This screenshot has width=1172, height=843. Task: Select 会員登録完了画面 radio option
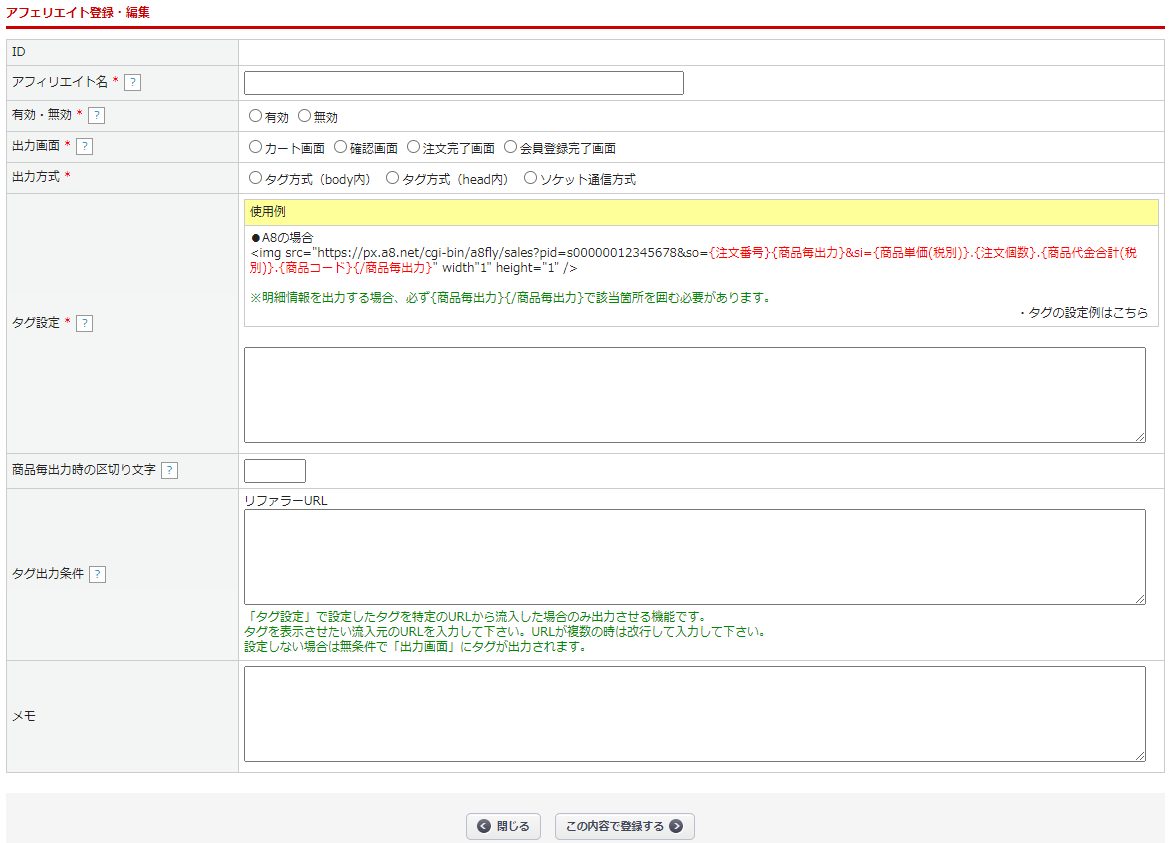(x=511, y=147)
